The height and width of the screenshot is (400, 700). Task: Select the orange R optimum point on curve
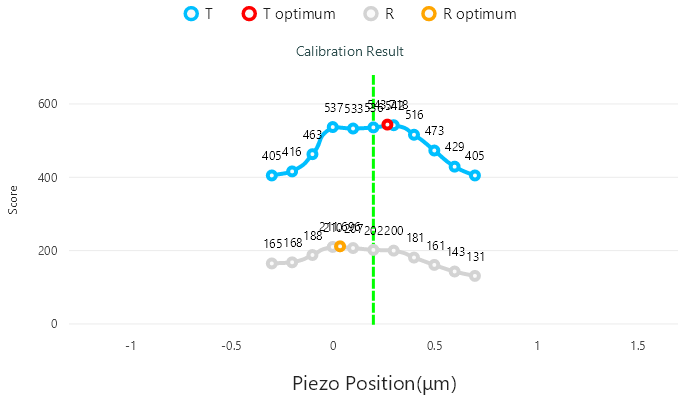click(340, 246)
